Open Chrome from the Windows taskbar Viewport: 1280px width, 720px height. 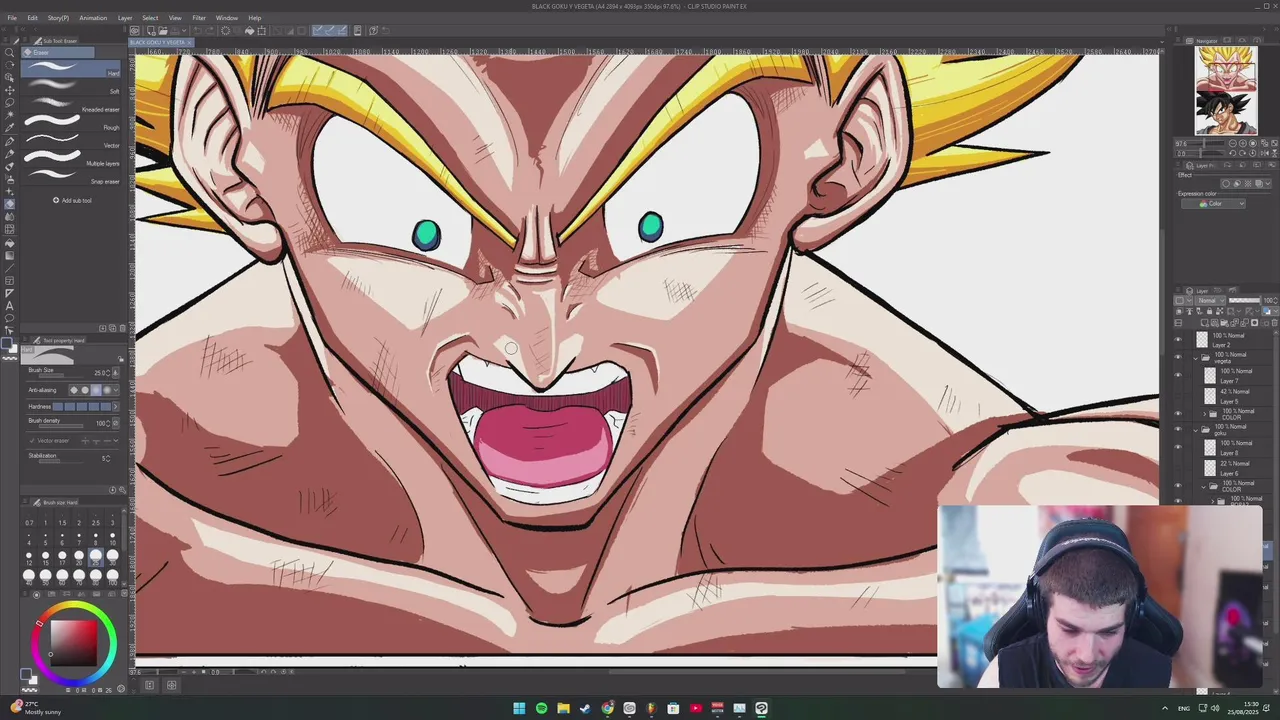pyautogui.click(x=607, y=708)
